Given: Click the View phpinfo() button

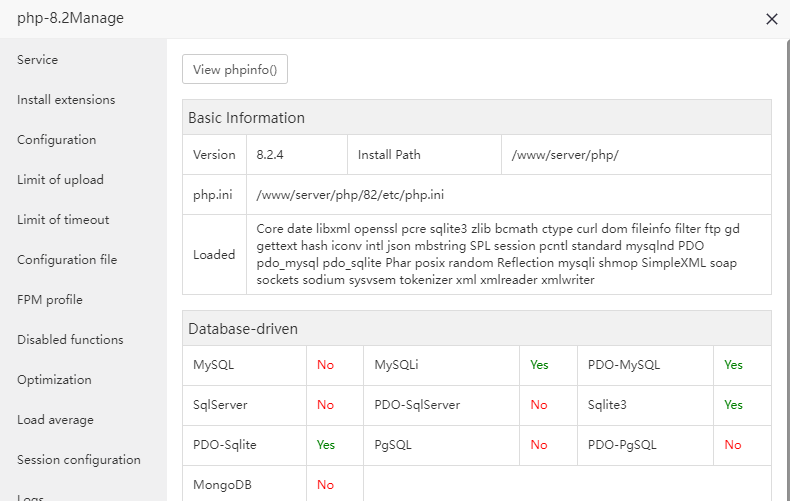Looking at the screenshot, I should tap(235, 70).
